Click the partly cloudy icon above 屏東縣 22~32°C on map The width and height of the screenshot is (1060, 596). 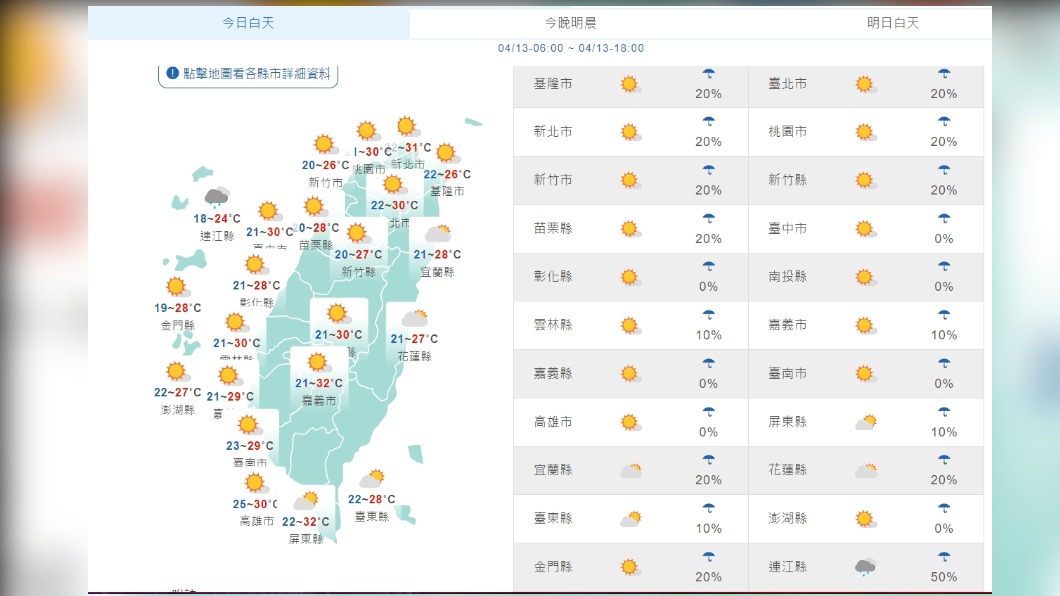306,501
